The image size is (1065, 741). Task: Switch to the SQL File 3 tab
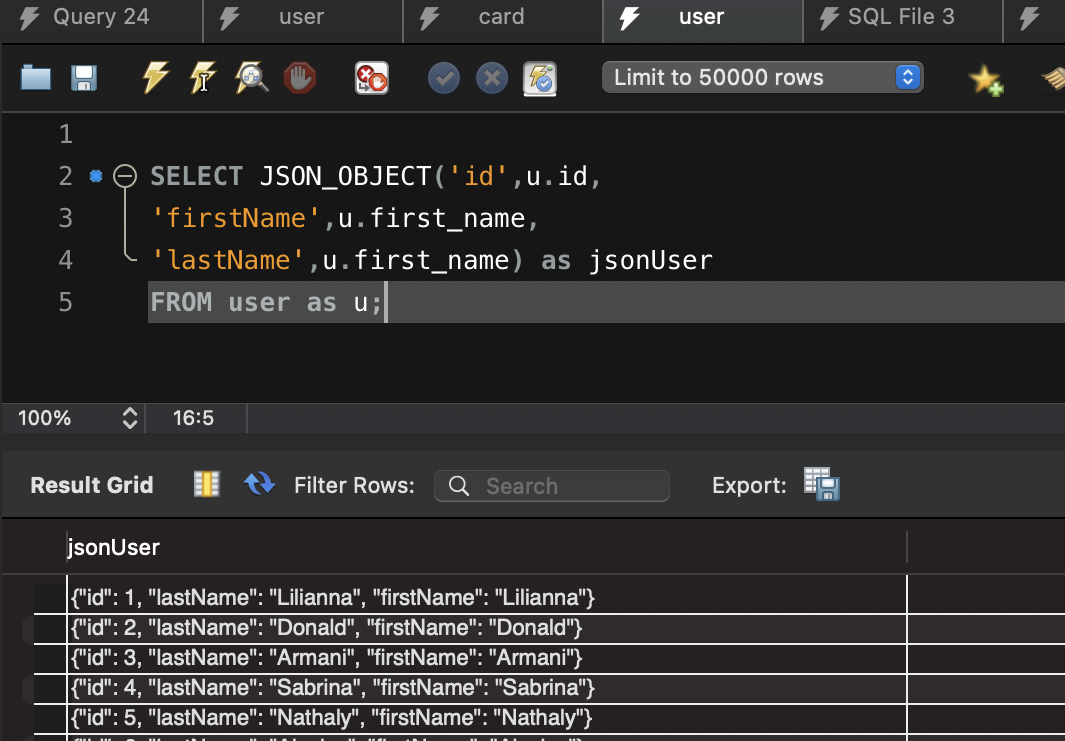[901, 17]
